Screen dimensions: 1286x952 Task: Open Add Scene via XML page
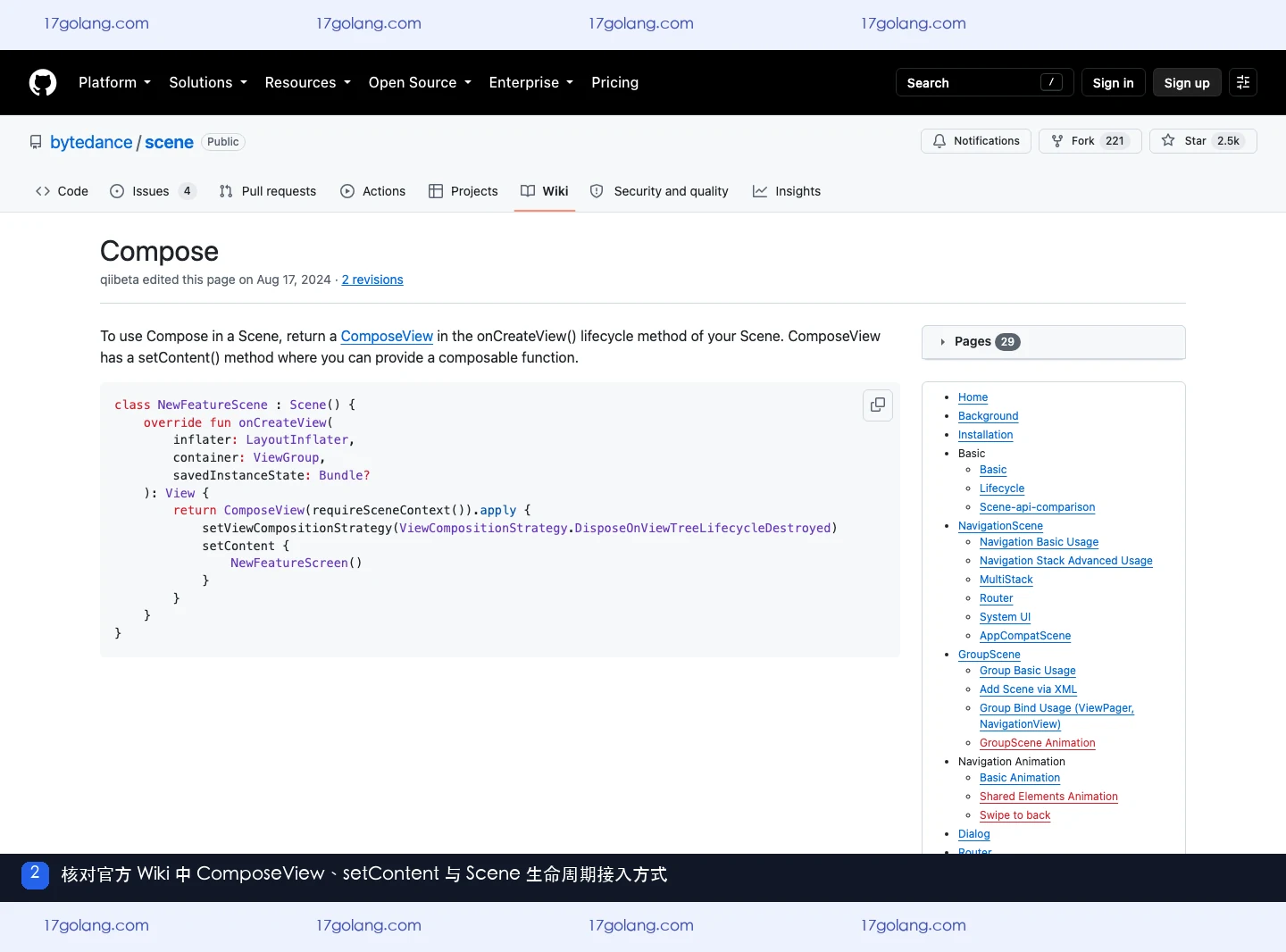pyautogui.click(x=1028, y=689)
